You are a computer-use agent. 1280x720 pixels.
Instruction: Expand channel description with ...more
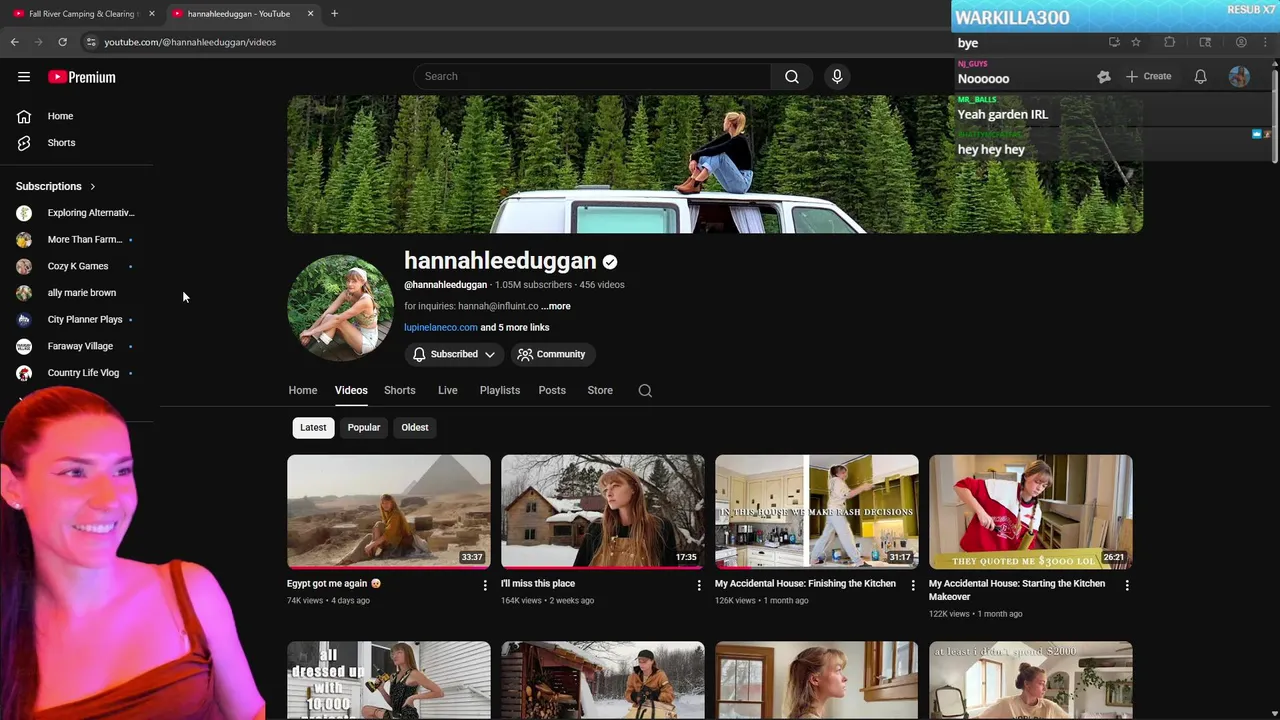(556, 306)
